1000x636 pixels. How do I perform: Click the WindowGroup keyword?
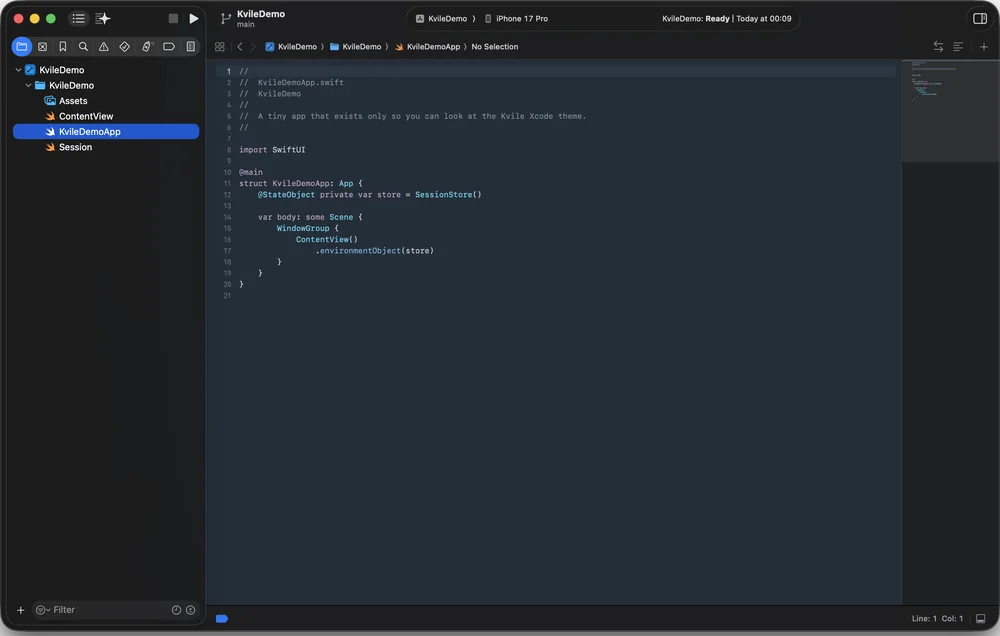[x=303, y=228]
